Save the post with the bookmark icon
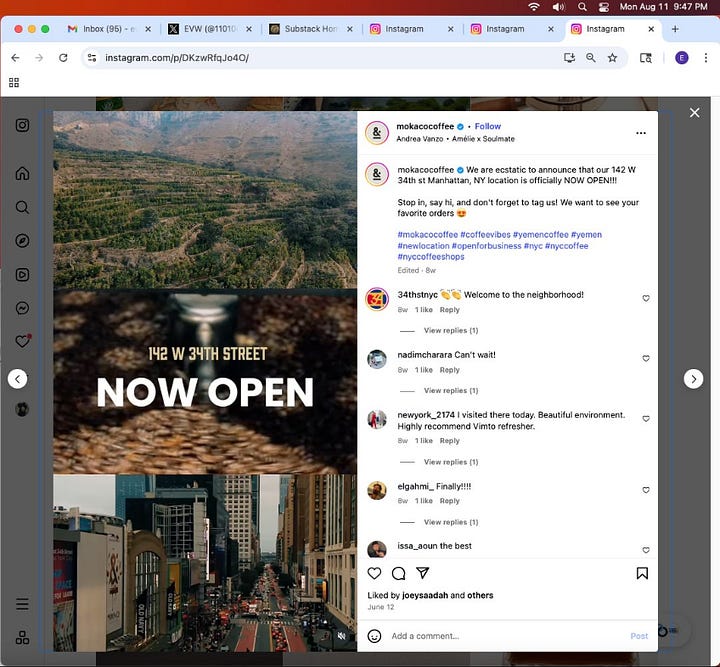This screenshot has height=667, width=720. click(x=642, y=573)
